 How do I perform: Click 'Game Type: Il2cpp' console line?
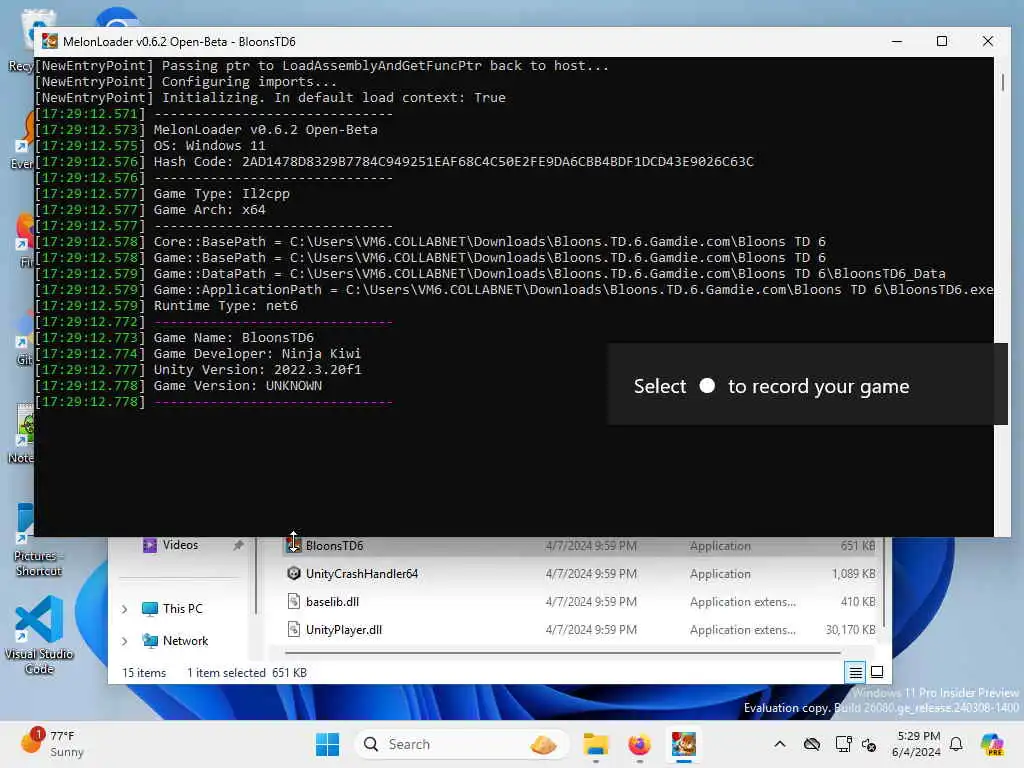tap(221, 193)
